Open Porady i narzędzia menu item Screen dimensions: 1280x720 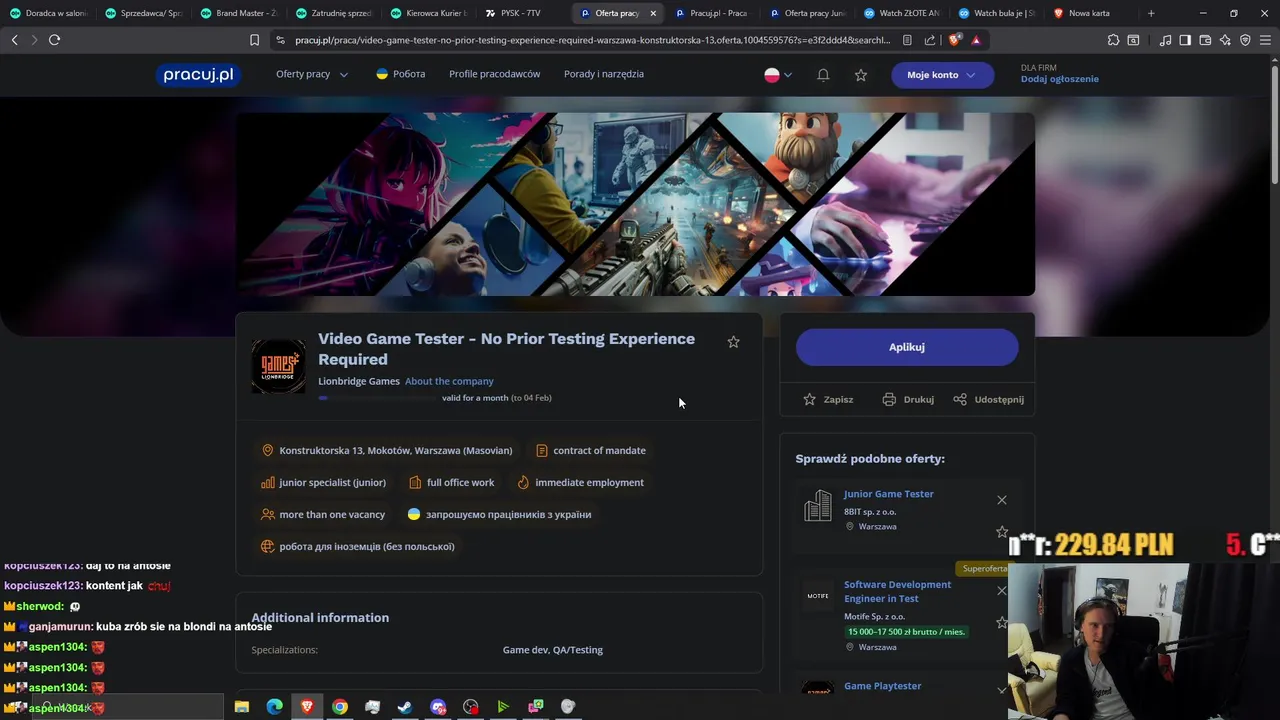coord(604,74)
